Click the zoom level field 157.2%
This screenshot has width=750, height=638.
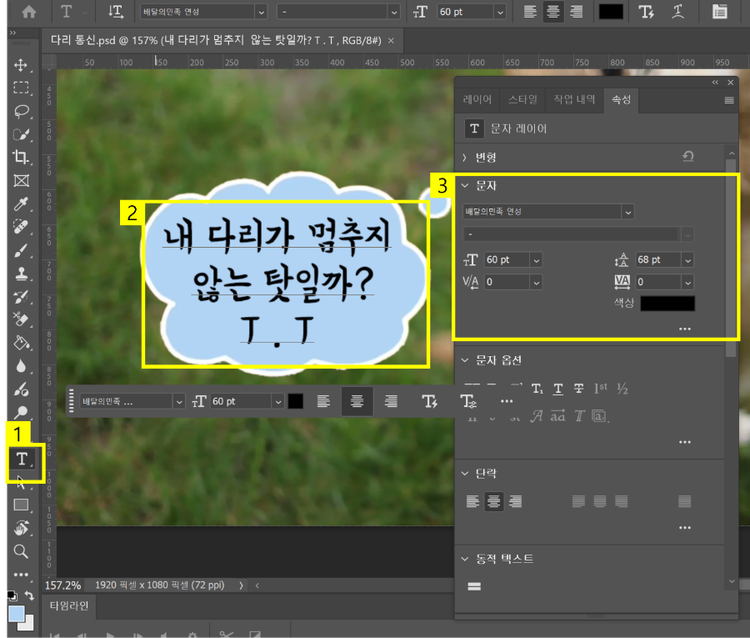click(63, 585)
